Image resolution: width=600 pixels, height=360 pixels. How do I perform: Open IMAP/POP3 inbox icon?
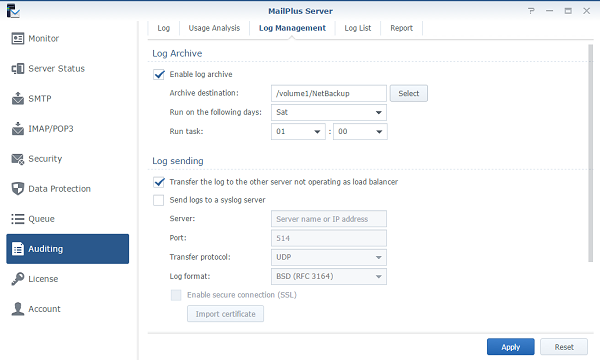[x=18, y=129]
